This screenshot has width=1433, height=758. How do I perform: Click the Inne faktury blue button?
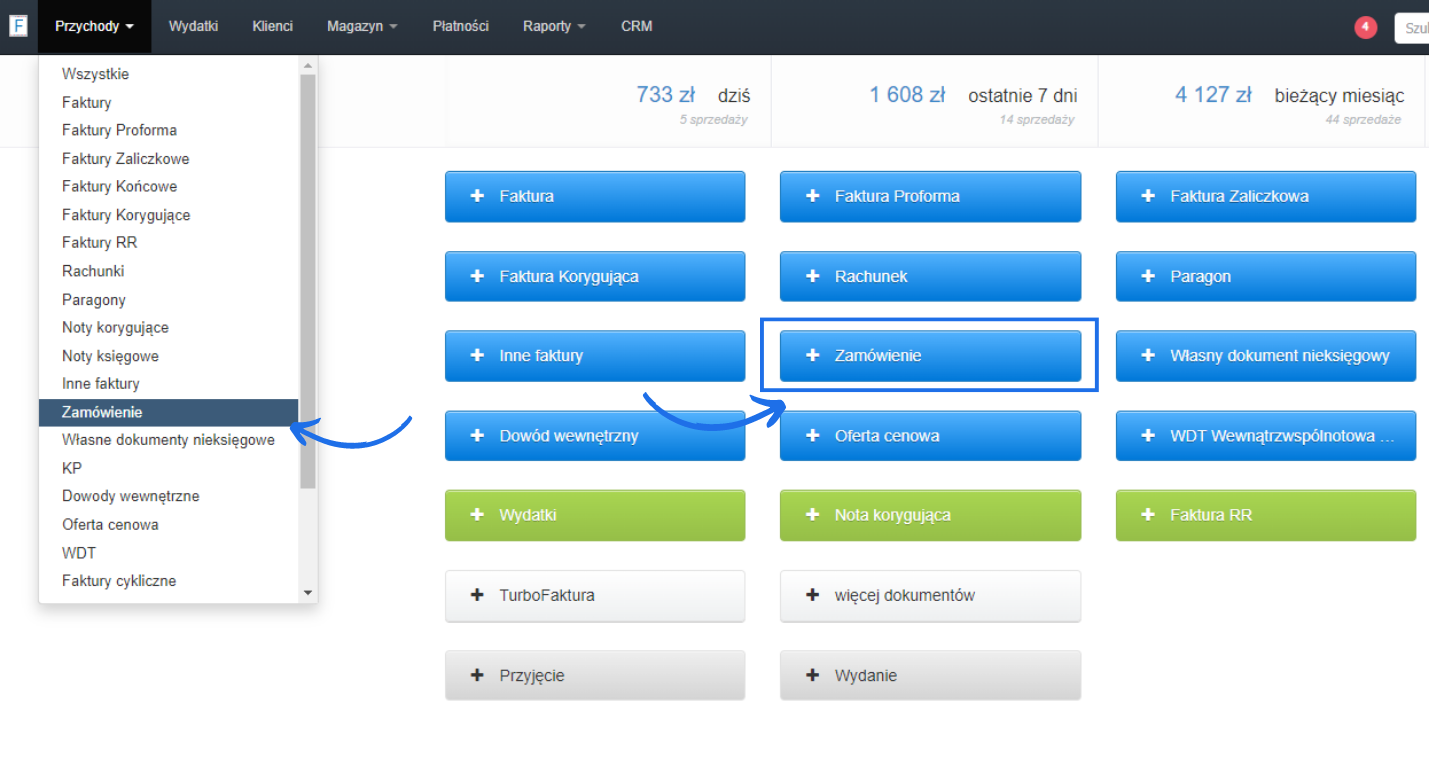(x=595, y=355)
